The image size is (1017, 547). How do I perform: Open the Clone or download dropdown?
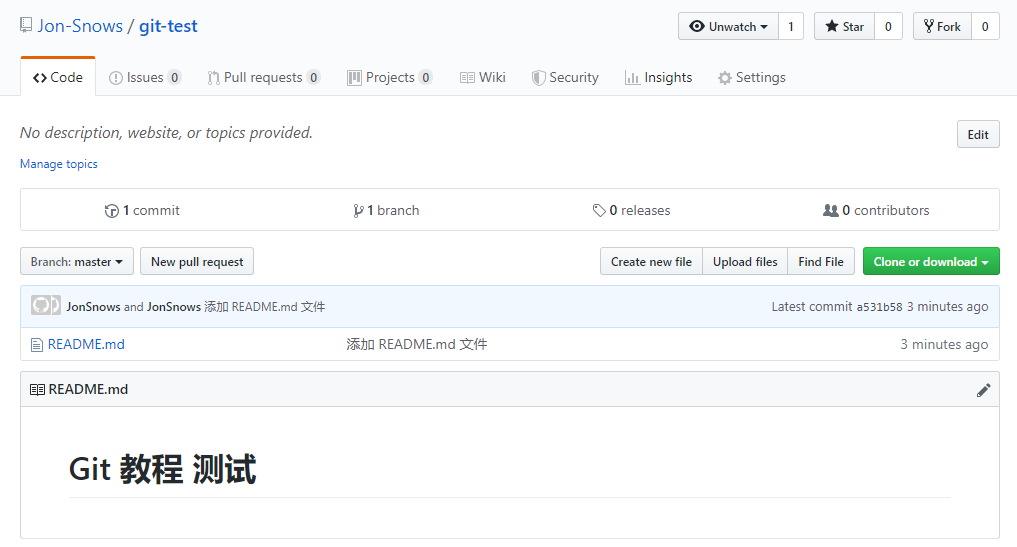(x=930, y=262)
